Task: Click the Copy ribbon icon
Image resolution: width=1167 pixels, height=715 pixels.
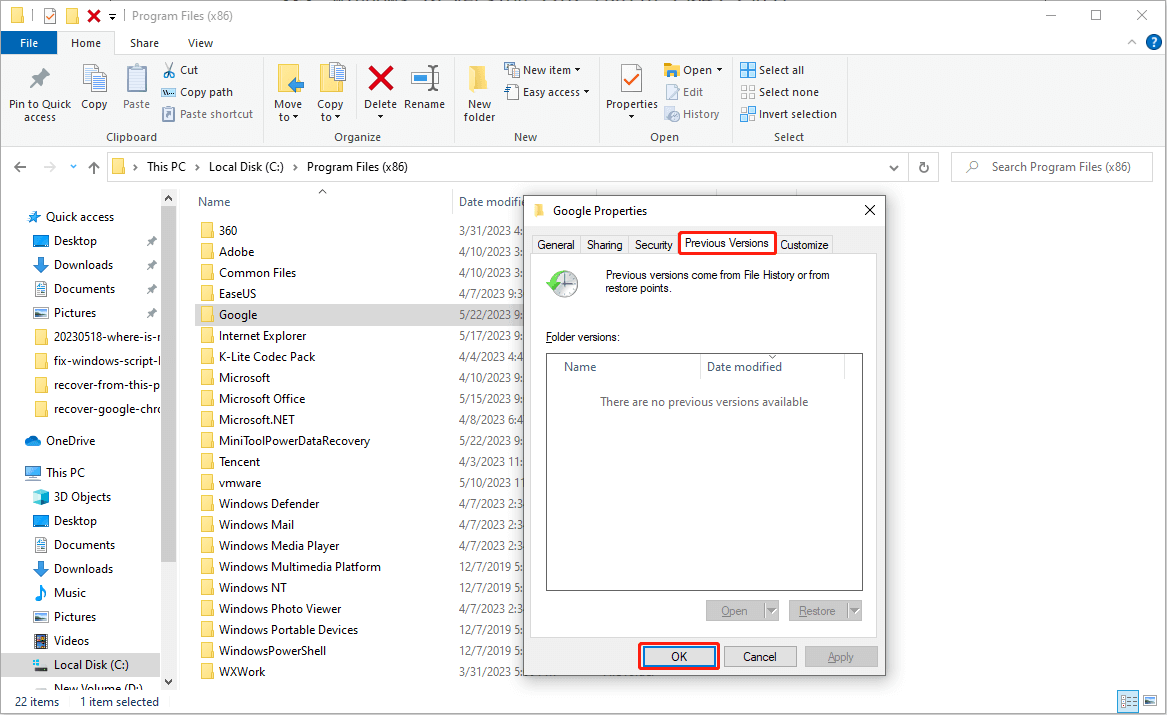Action: click(x=94, y=79)
